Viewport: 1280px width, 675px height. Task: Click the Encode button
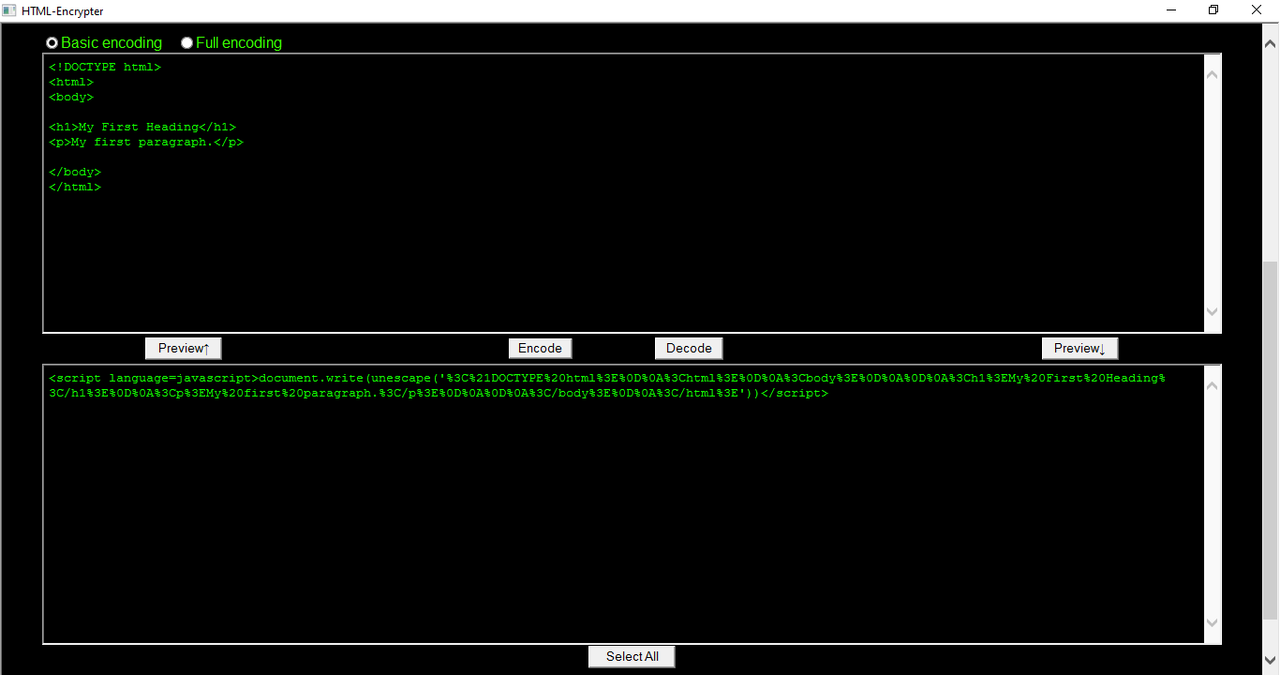point(540,348)
